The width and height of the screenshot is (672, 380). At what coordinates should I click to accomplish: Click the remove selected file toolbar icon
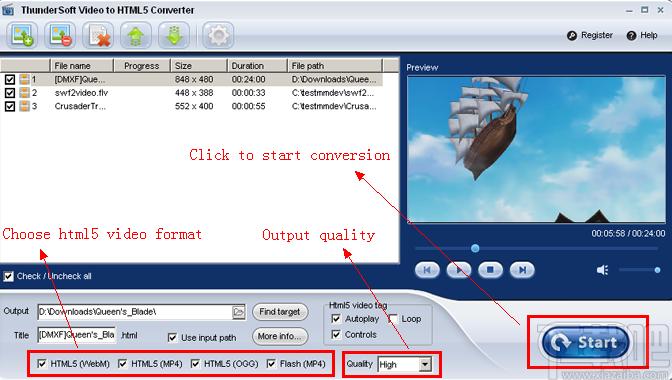pyautogui.click(x=60, y=35)
